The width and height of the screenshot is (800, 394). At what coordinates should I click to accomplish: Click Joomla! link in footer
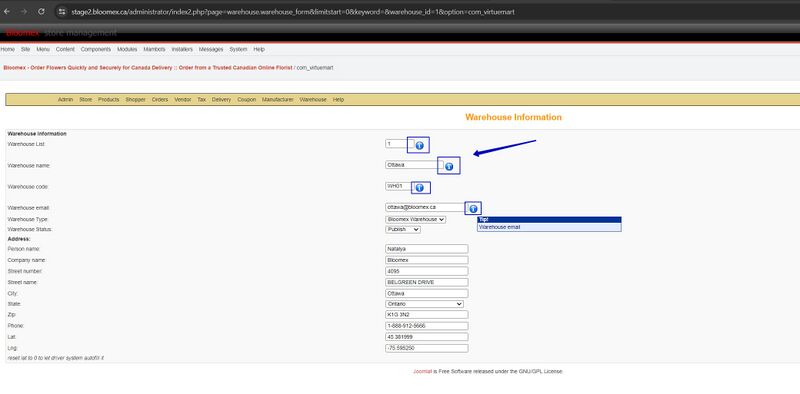point(422,372)
